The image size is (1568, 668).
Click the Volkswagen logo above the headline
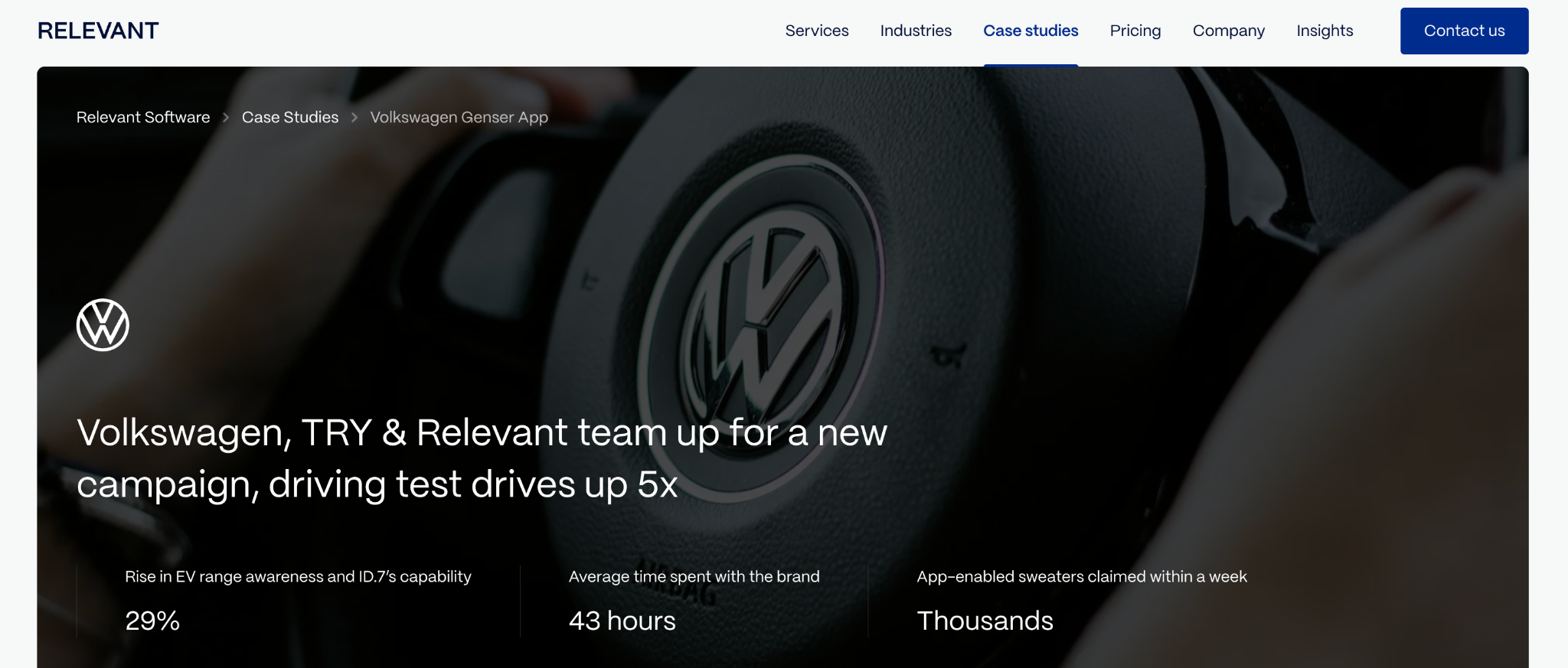pyautogui.click(x=103, y=325)
